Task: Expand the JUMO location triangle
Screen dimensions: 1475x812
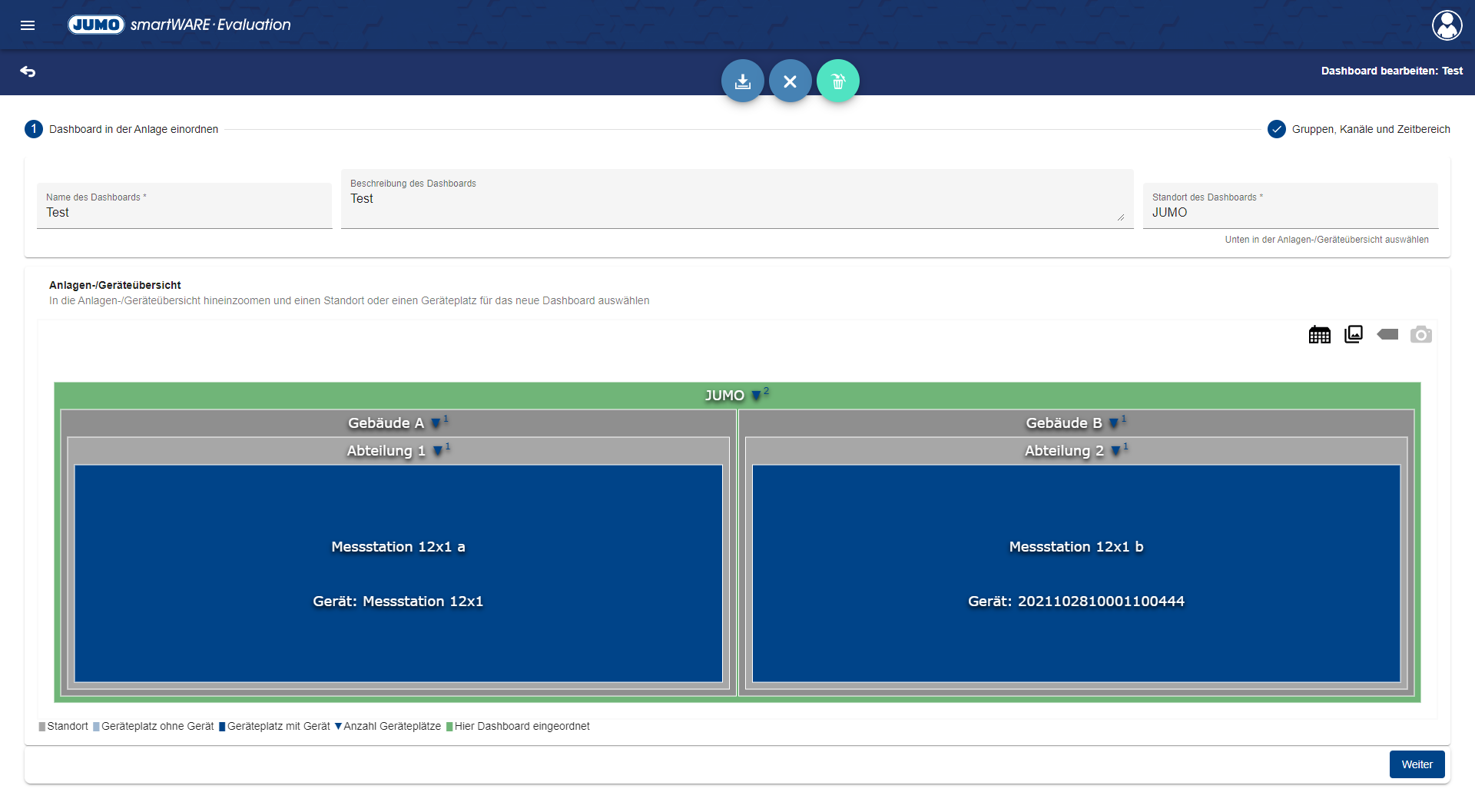Action: point(757,396)
